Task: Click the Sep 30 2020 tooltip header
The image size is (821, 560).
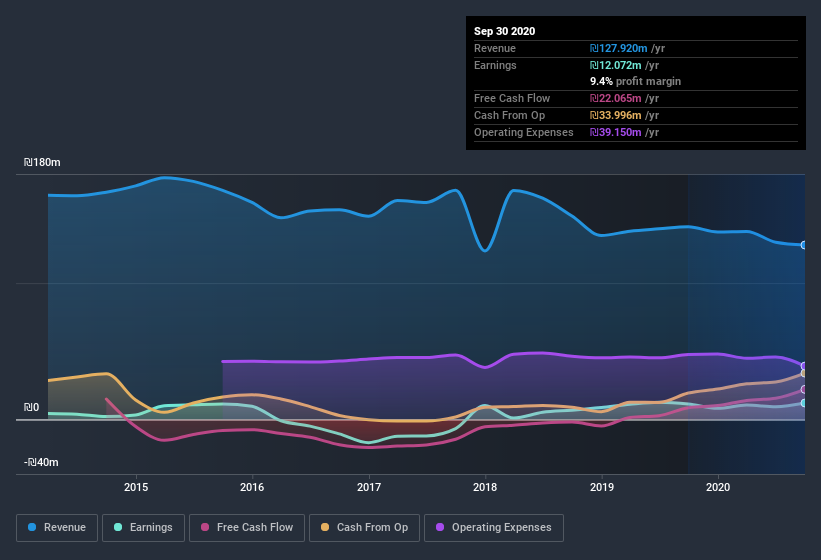Action: pos(504,31)
